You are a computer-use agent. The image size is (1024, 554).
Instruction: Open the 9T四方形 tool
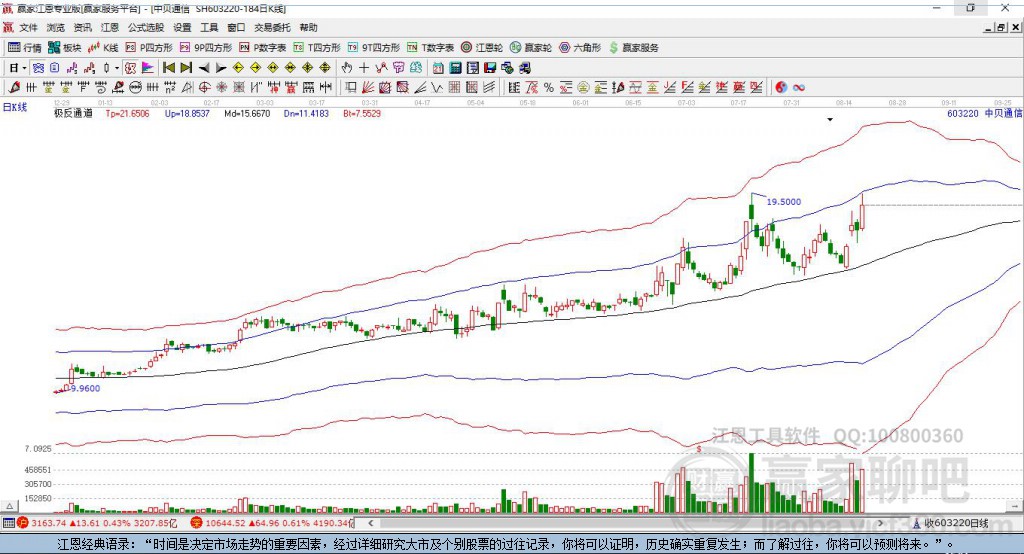point(374,48)
